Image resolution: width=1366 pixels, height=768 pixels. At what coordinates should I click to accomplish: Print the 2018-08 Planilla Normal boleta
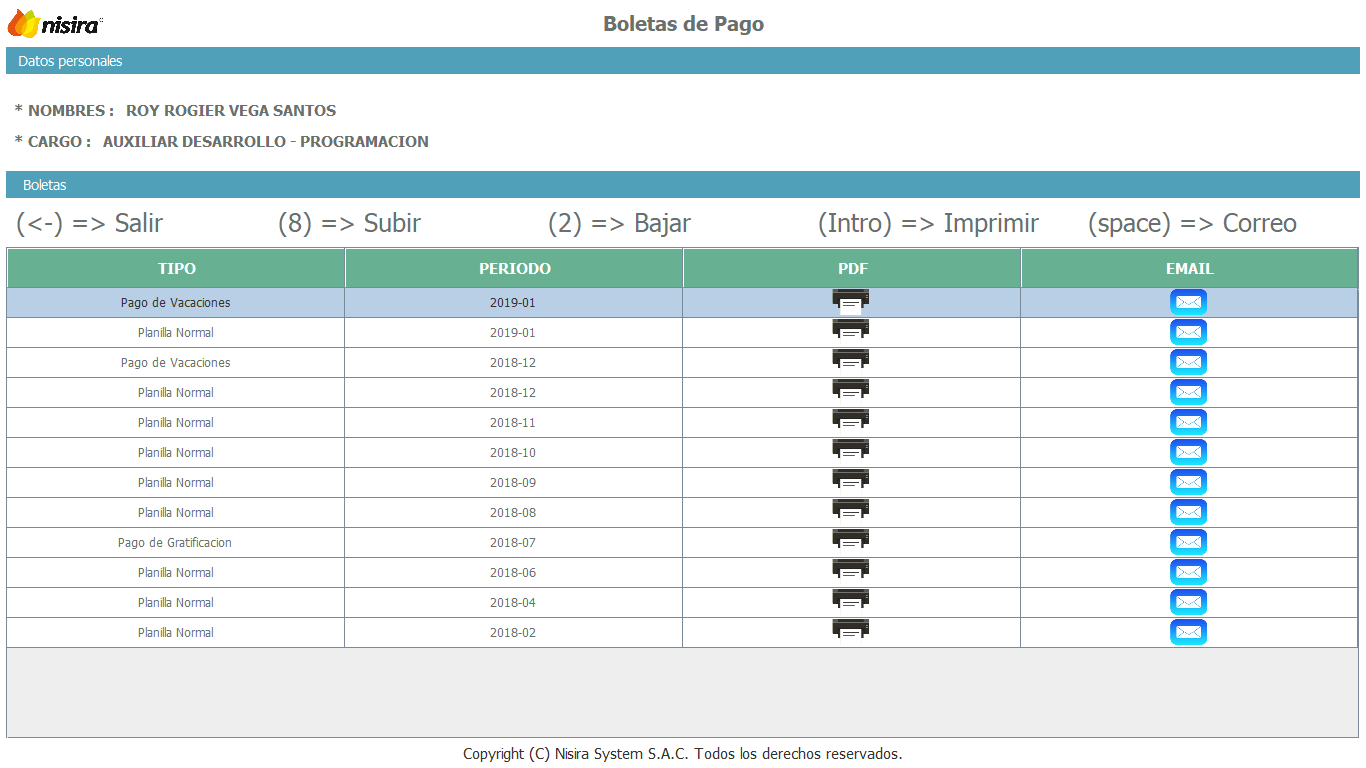(851, 511)
